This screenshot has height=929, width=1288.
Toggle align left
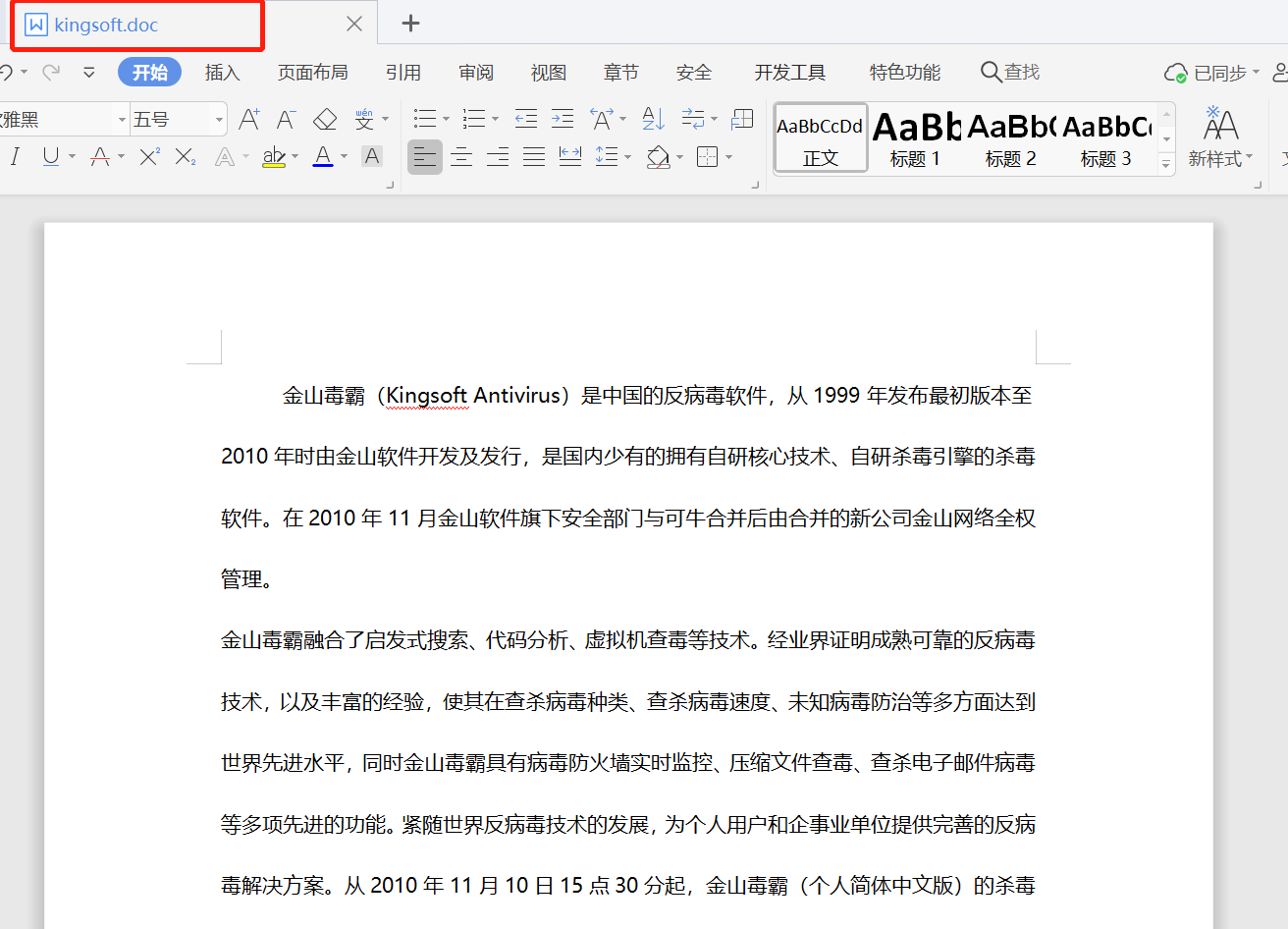coord(424,156)
